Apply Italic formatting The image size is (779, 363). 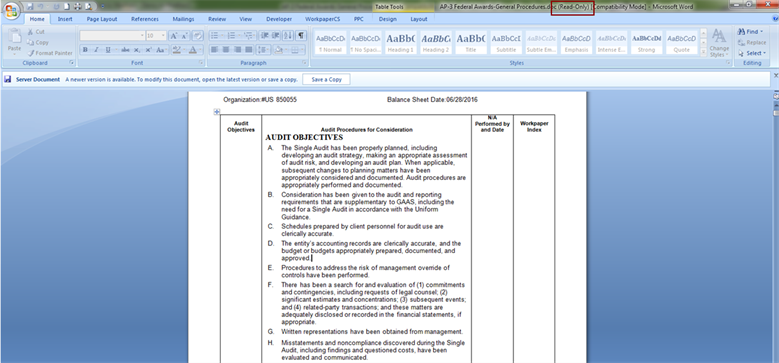(x=96, y=50)
